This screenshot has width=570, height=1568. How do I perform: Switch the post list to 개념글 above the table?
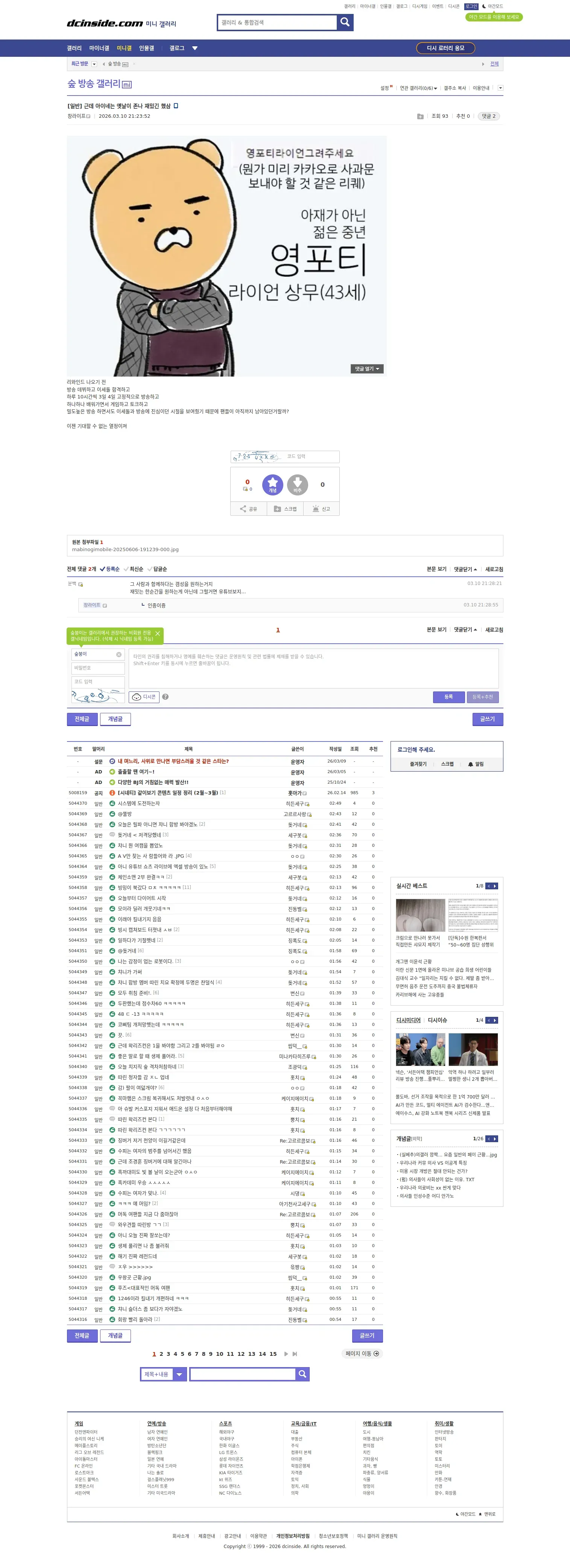tap(115, 719)
